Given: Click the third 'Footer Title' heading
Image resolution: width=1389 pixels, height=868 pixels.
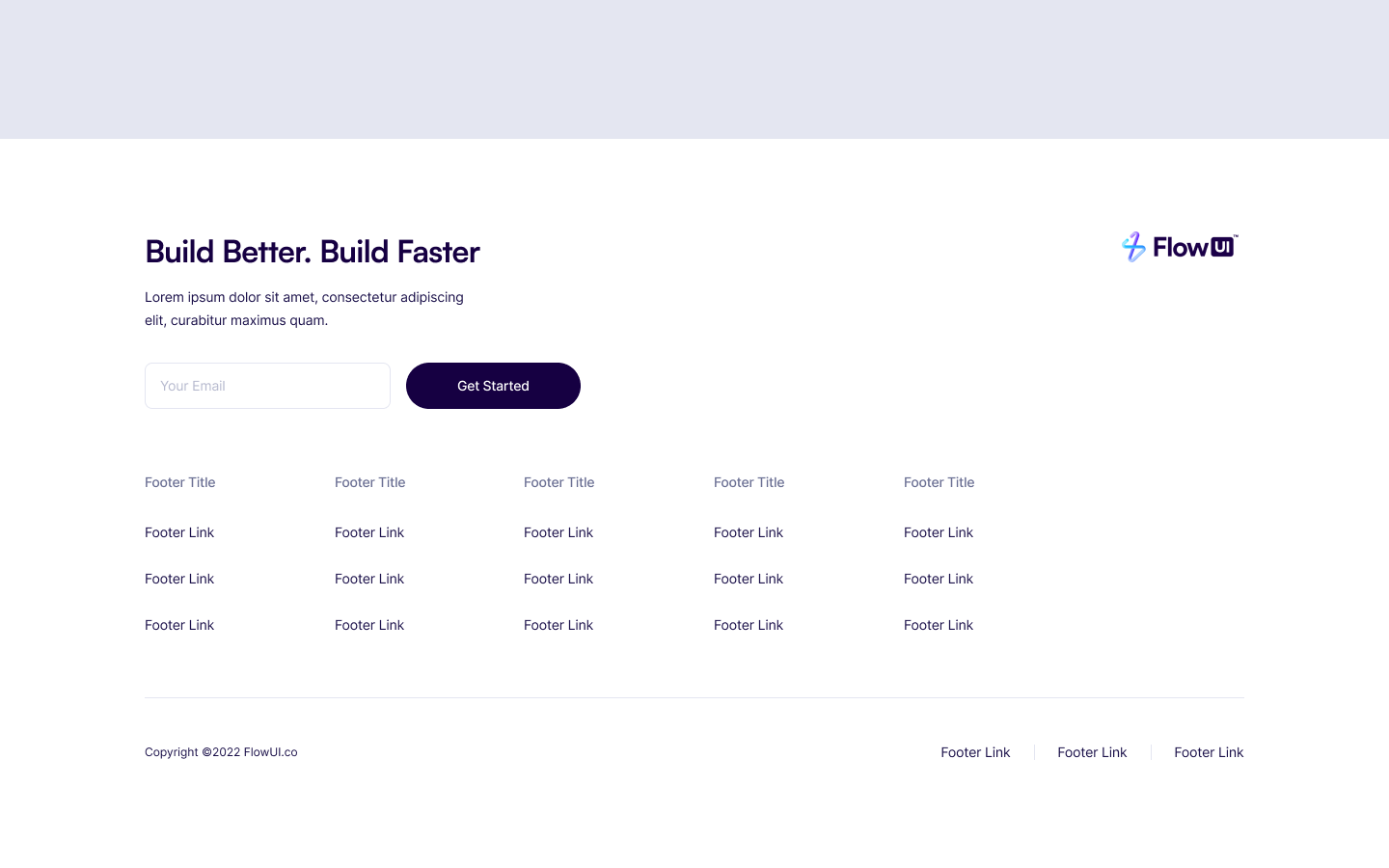Looking at the screenshot, I should click(558, 482).
